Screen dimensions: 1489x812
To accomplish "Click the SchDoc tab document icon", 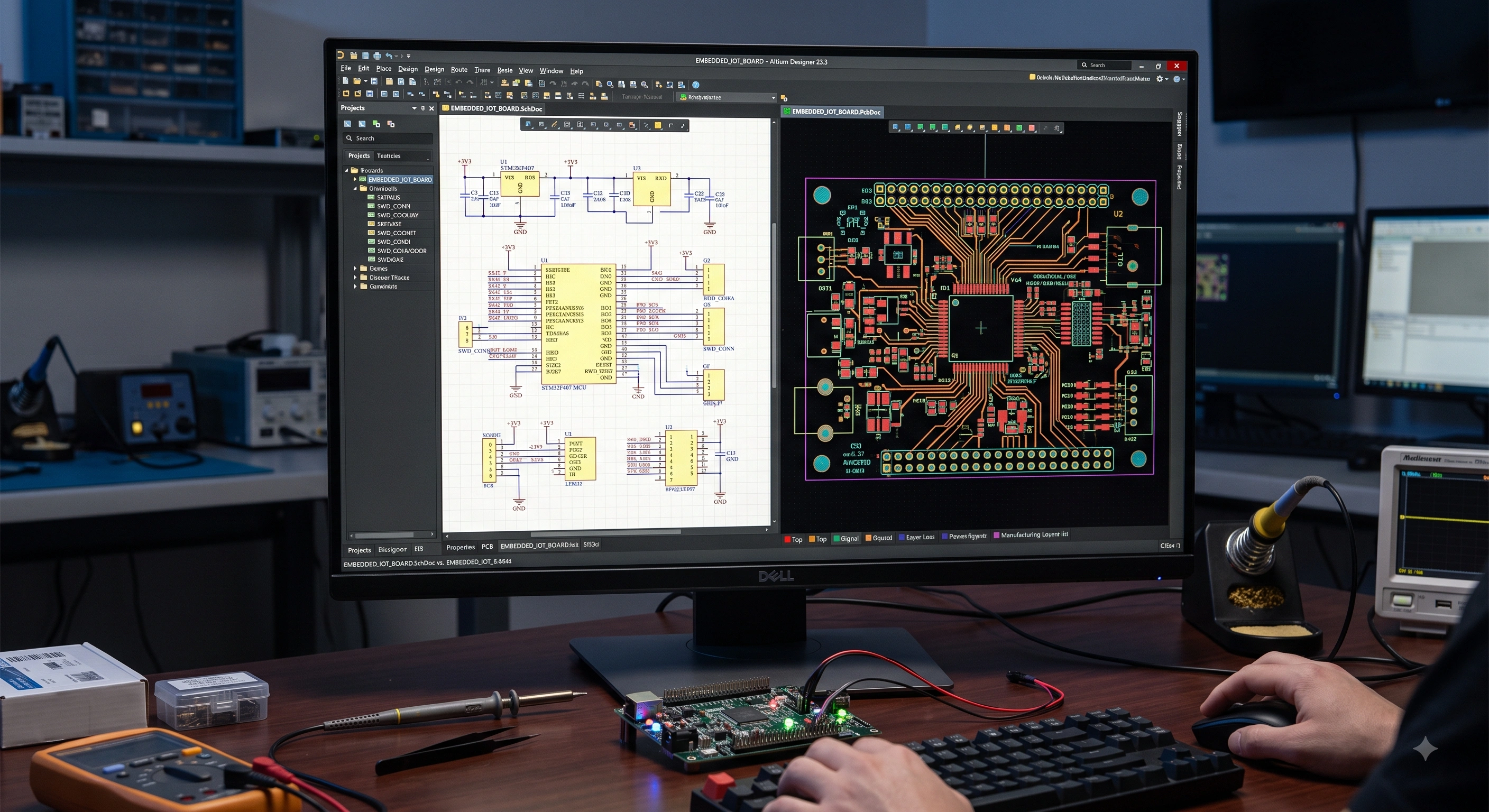I will (x=446, y=108).
